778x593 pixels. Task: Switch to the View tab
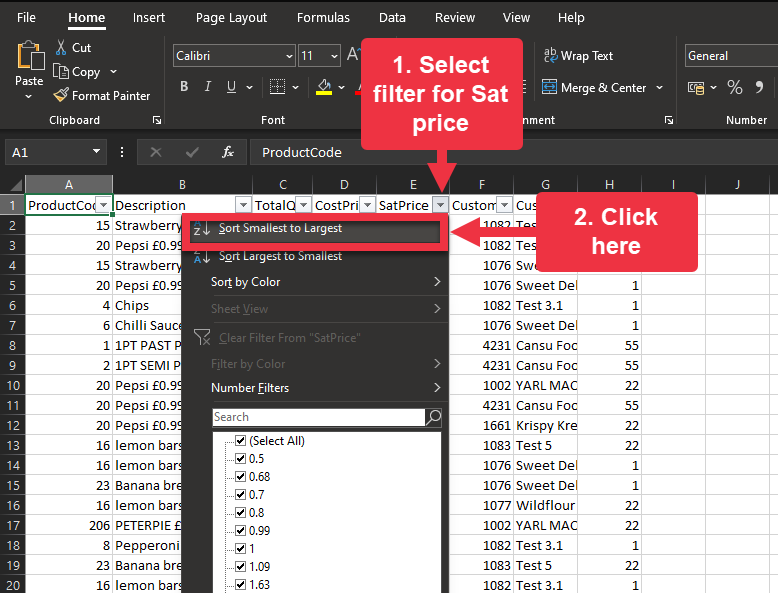(516, 18)
